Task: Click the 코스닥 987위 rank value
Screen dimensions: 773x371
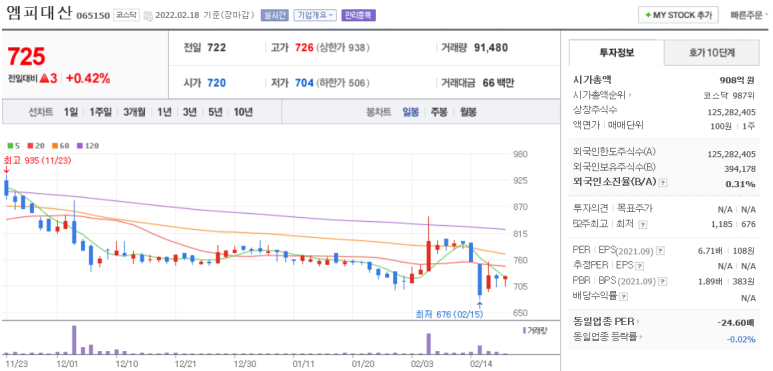Action: click(730, 95)
